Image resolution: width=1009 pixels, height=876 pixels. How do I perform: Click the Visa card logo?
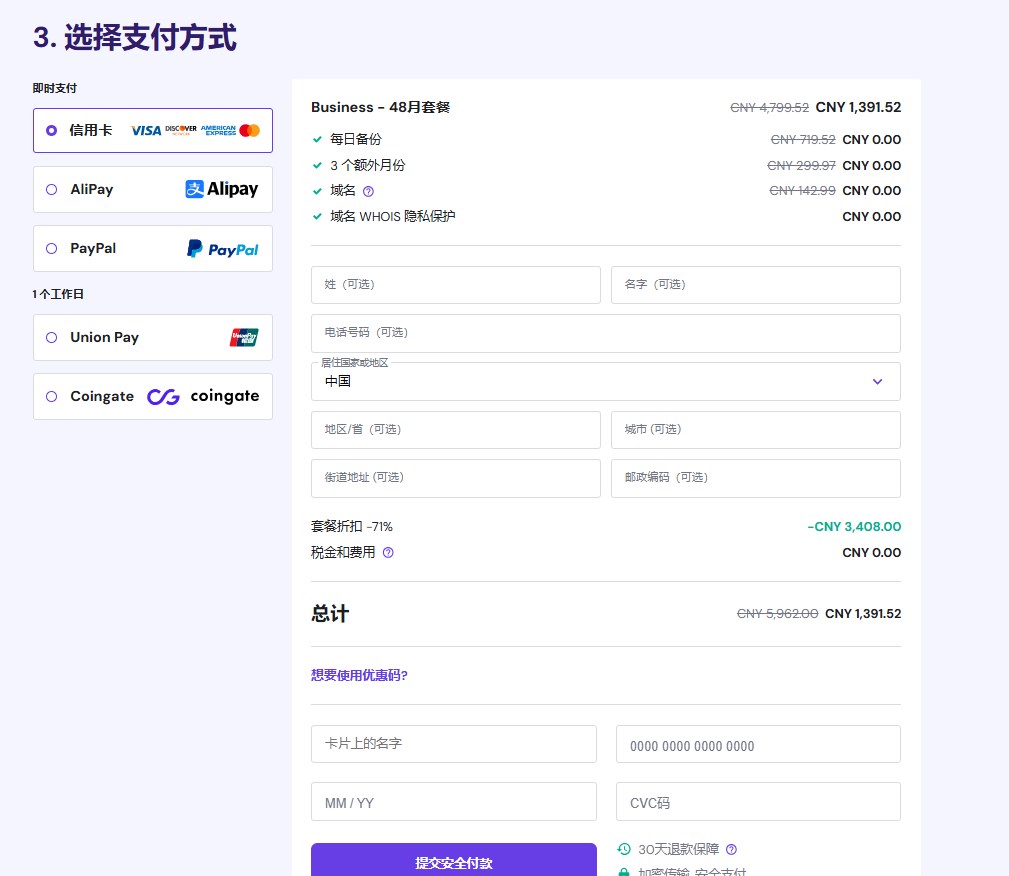(146, 131)
